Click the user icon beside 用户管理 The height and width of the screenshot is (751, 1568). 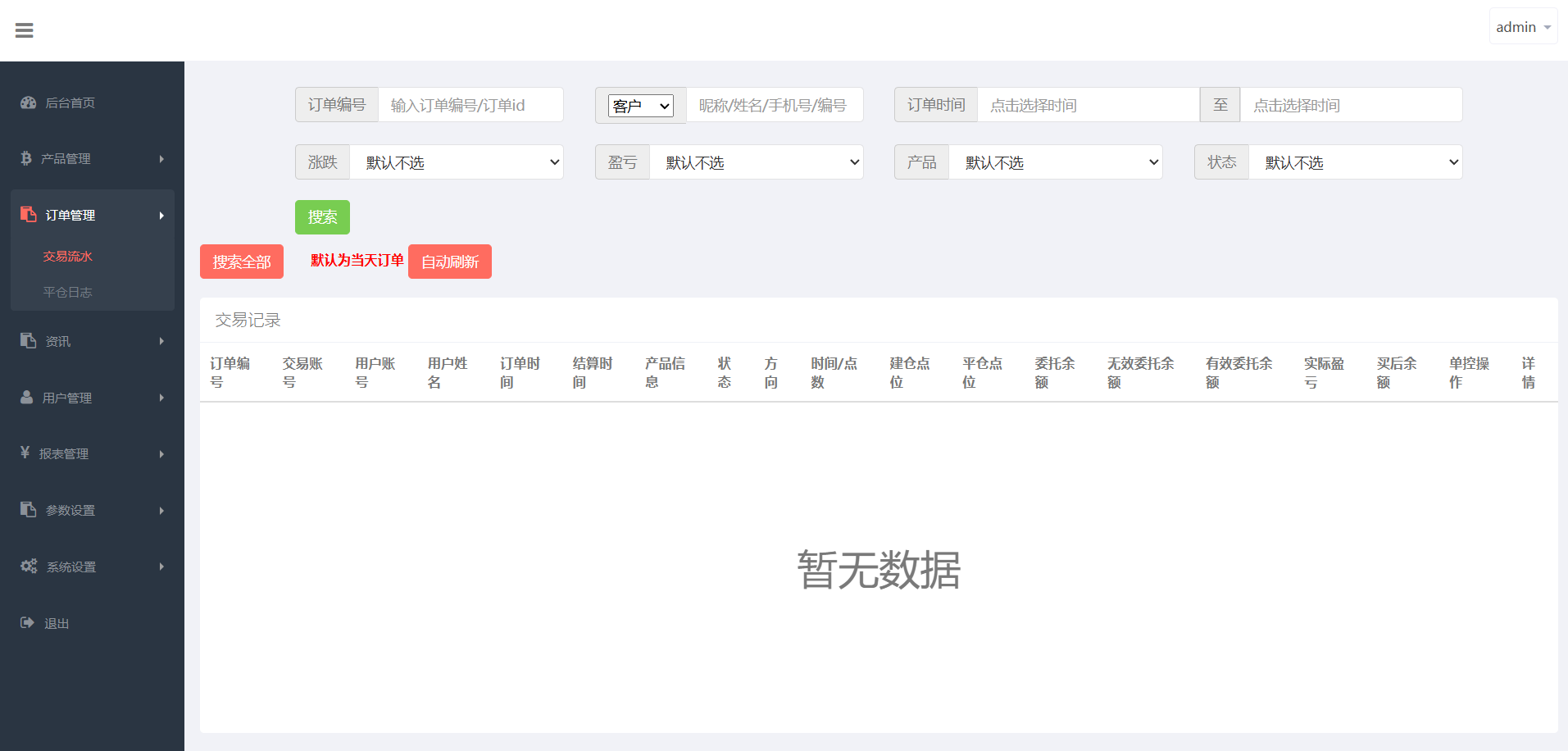pos(27,397)
